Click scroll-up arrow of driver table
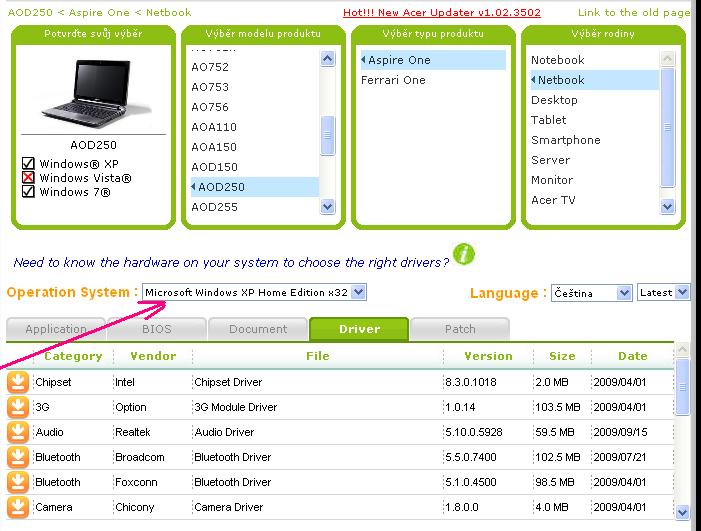This screenshot has height=531, width=701. pos(682,349)
